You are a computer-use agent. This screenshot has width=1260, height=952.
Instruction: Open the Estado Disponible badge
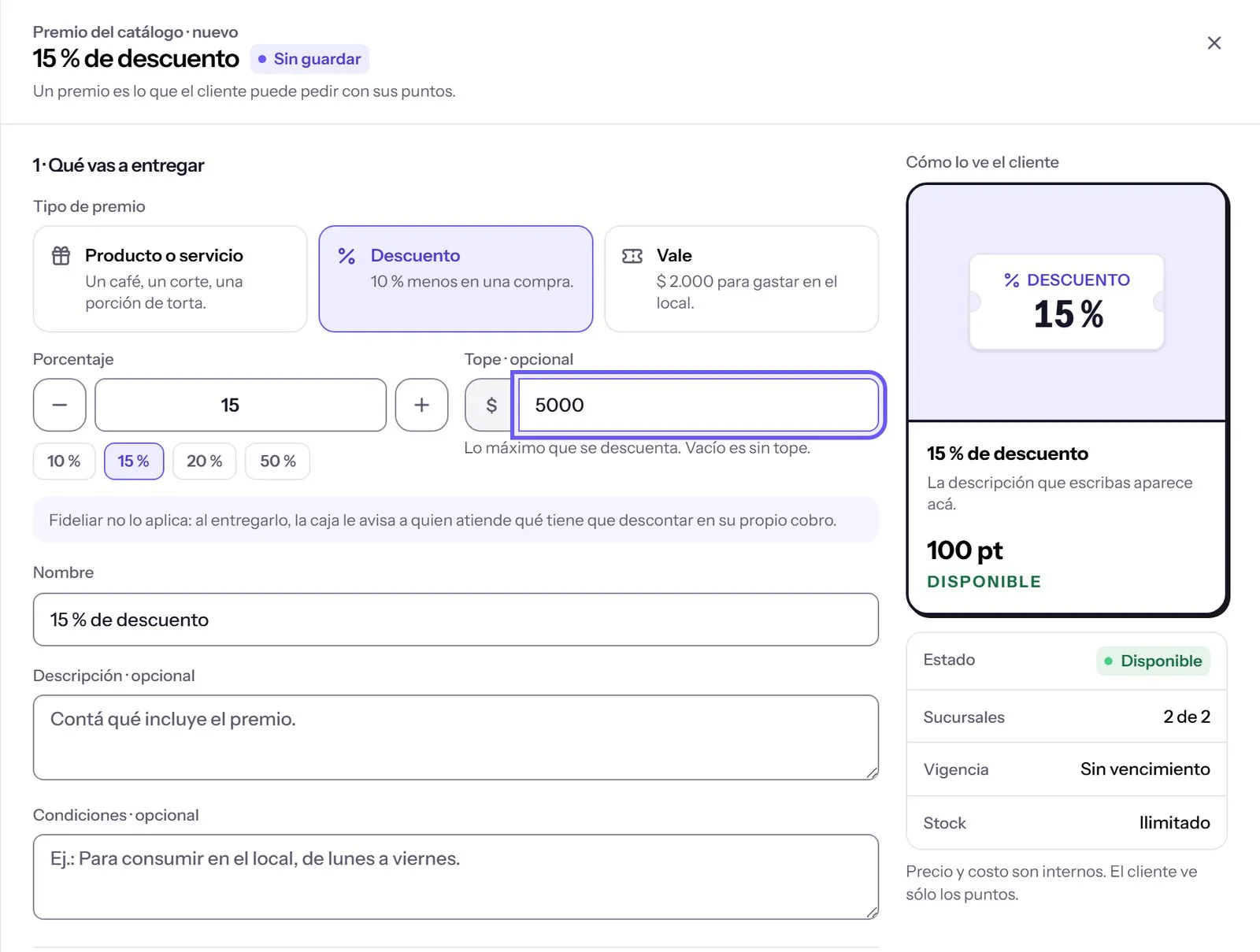coord(1153,661)
